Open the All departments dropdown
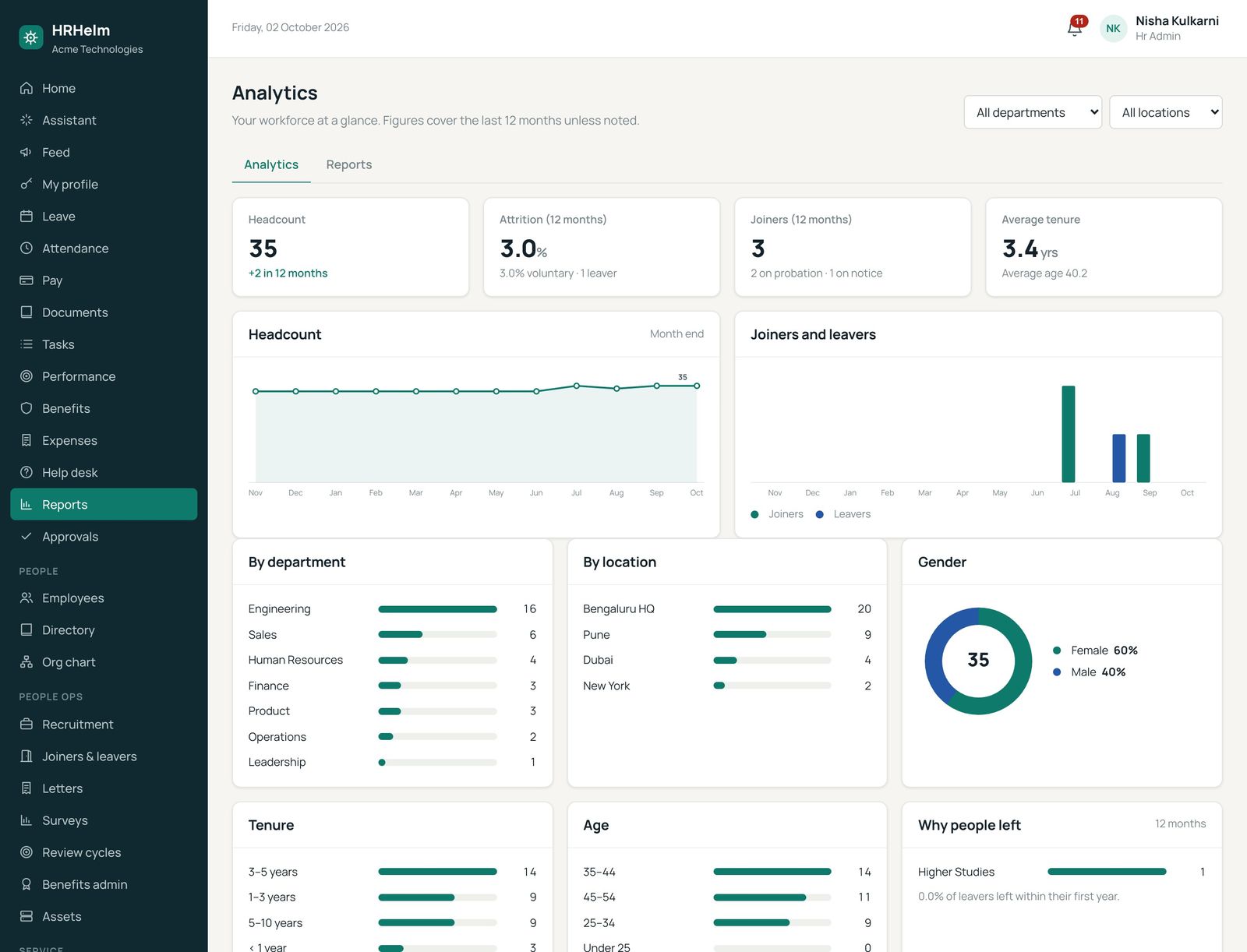 (x=1033, y=112)
